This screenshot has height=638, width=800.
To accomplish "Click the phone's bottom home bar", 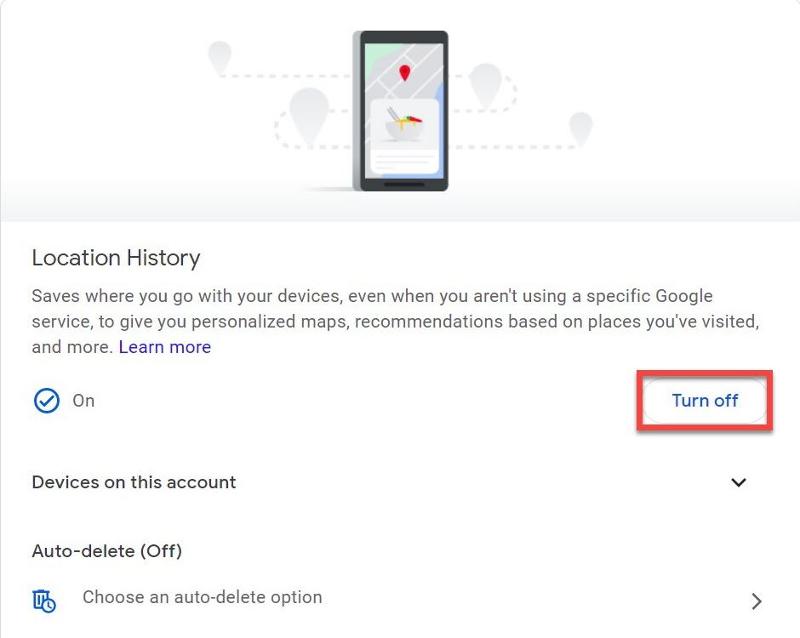I will (x=404, y=184).
